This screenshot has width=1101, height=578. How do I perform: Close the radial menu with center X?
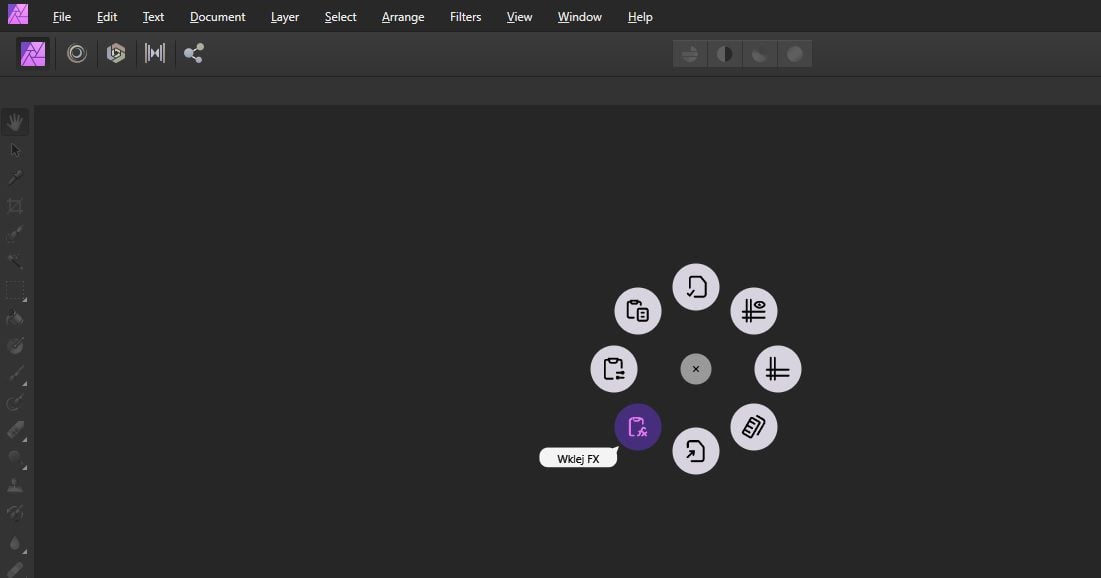click(x=696, y=369)
